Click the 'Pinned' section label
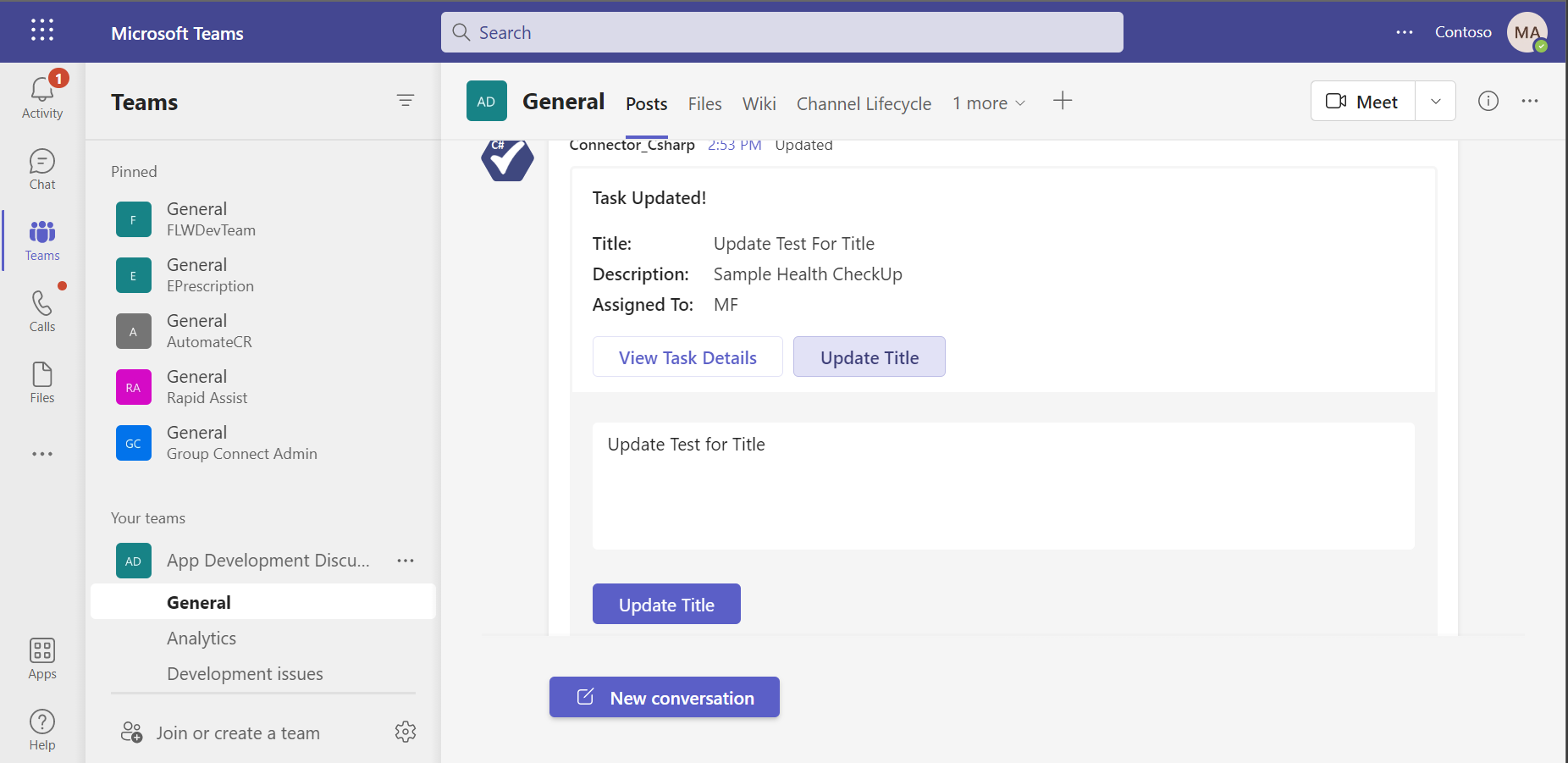The width and height of the screenshot is (1568, 763). click(134, 172)
